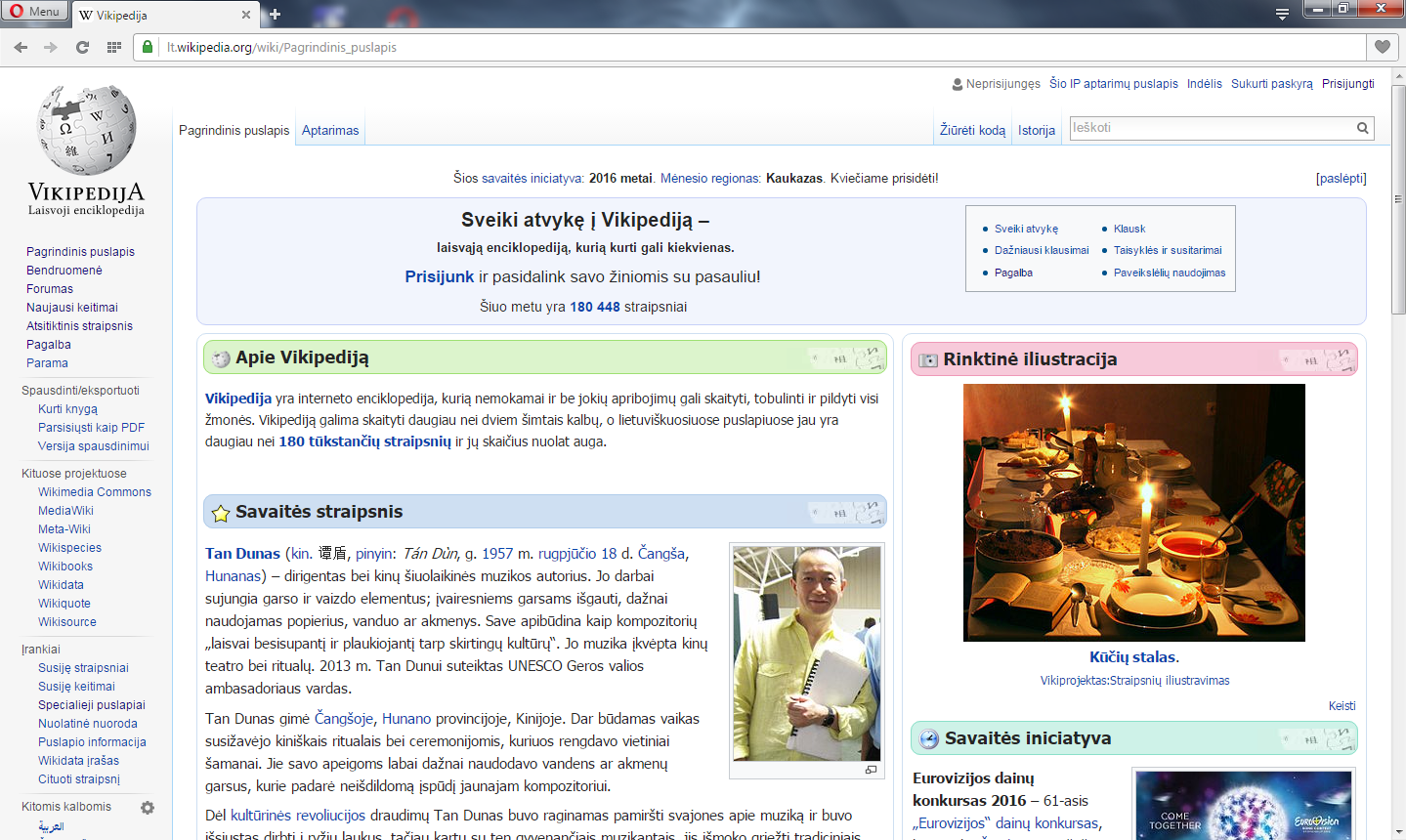Open Šio IP aptarimų puslapis link

click(1114, 84)
